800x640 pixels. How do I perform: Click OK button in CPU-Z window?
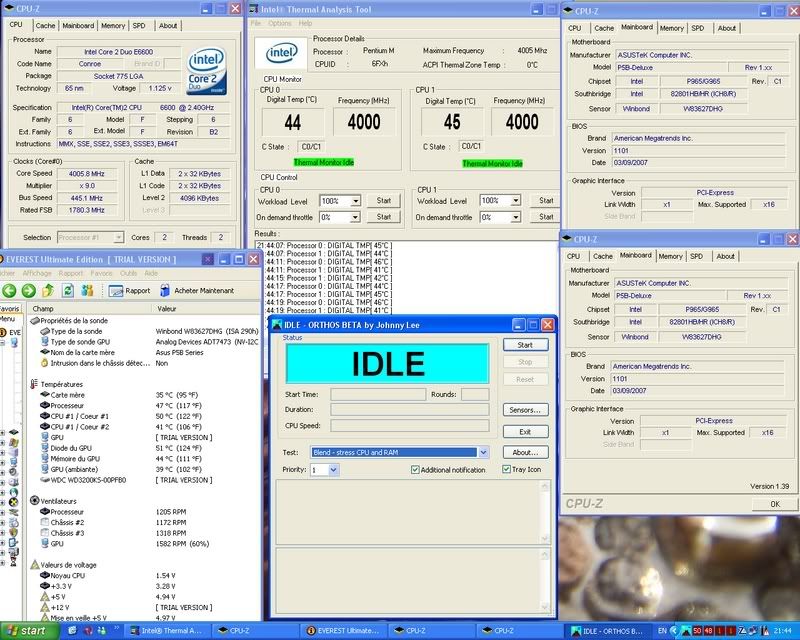coord(774,504)
